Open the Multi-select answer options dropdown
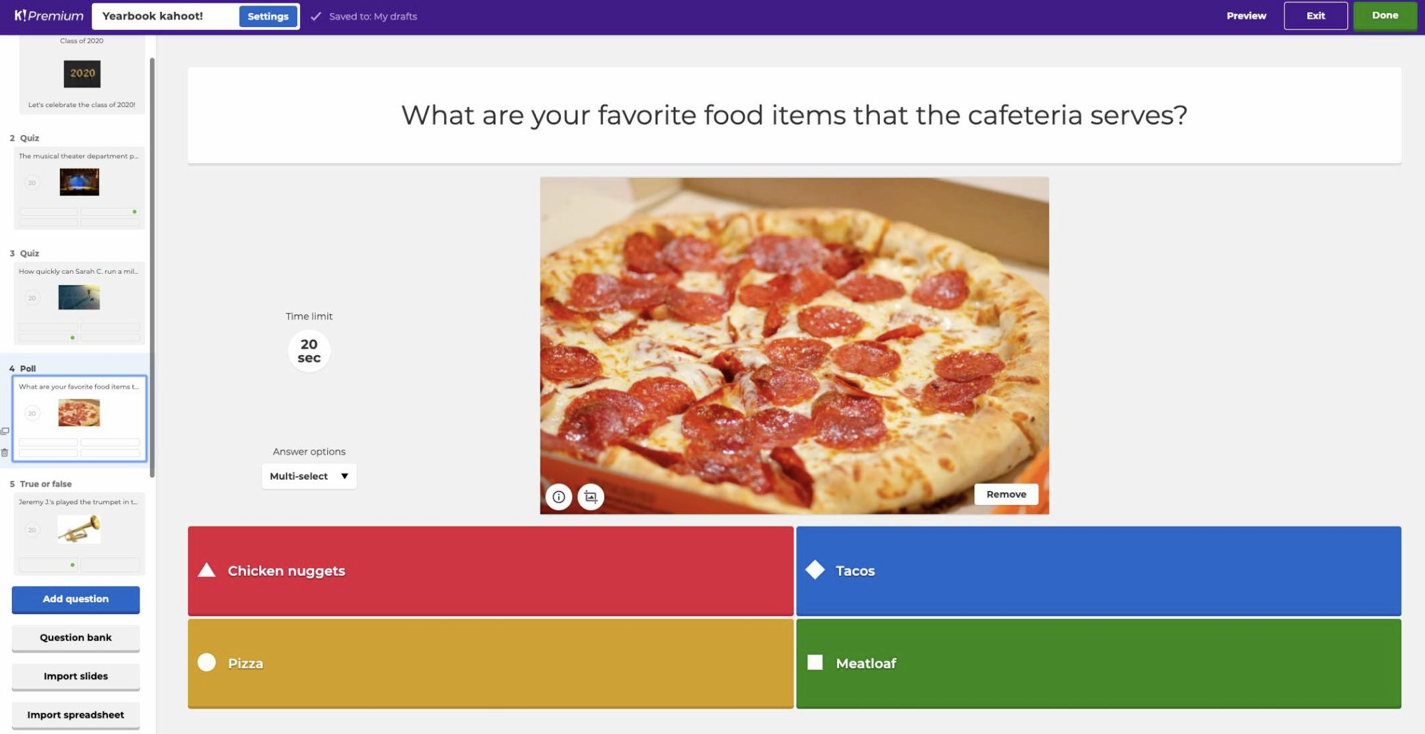The width and height of the screenshot is (1425, 734). click(x=309, y=476)
